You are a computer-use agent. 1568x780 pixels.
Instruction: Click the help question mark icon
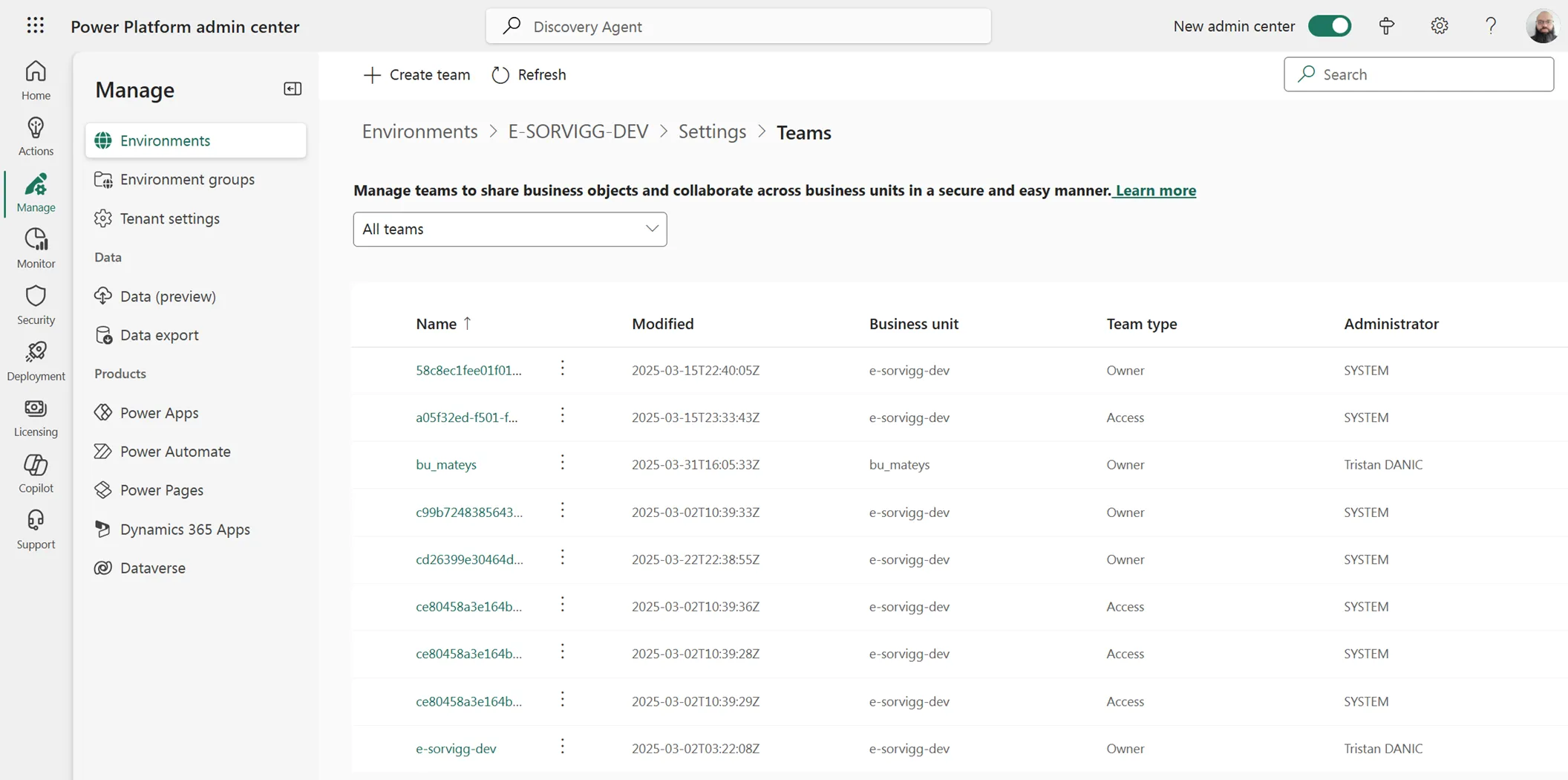pos(1491,26)
